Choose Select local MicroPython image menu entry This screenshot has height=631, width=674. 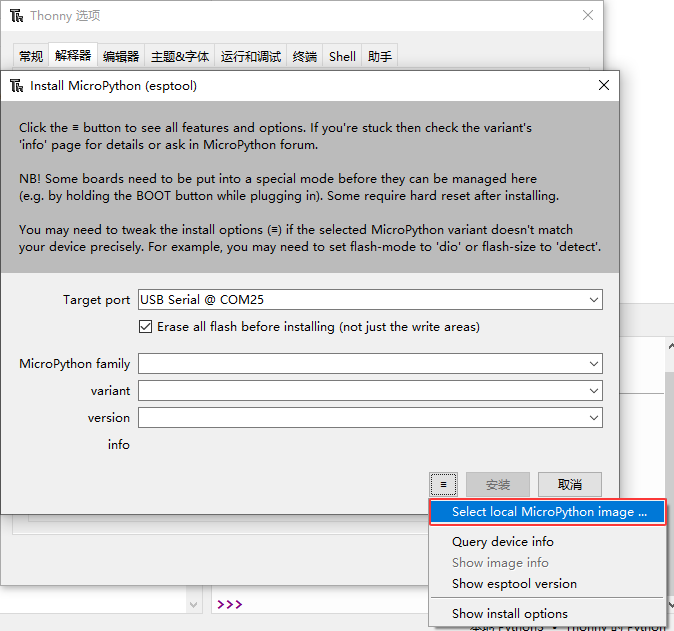(x=547, y=512)
